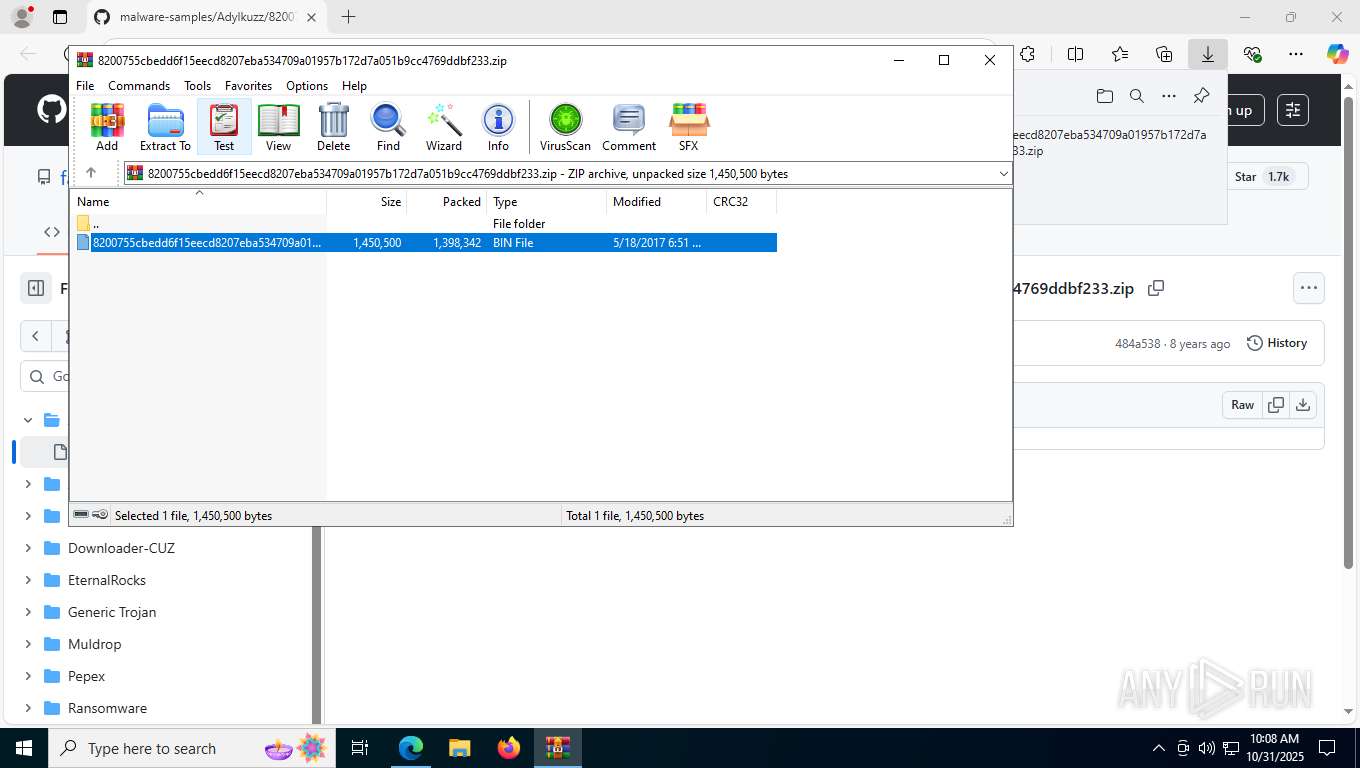Open Edge settings and more menu
Image resolution: width=1360 pixels, height=768 pixels.
click(1296, 54)
